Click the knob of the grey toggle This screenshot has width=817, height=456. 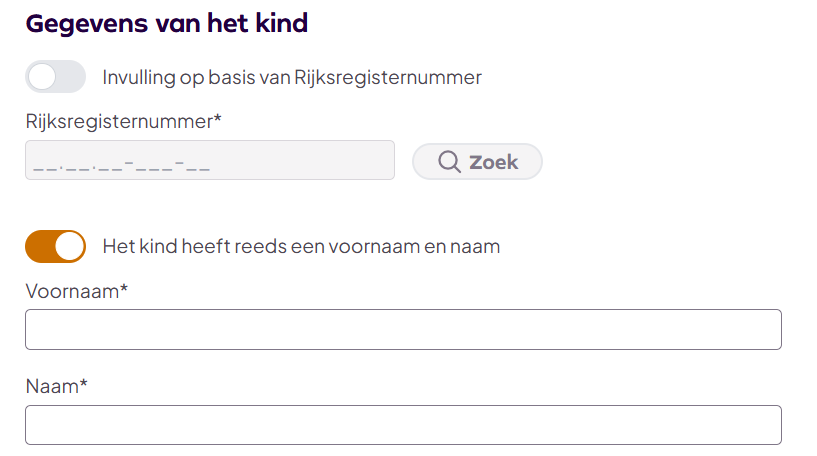(42, 77)
